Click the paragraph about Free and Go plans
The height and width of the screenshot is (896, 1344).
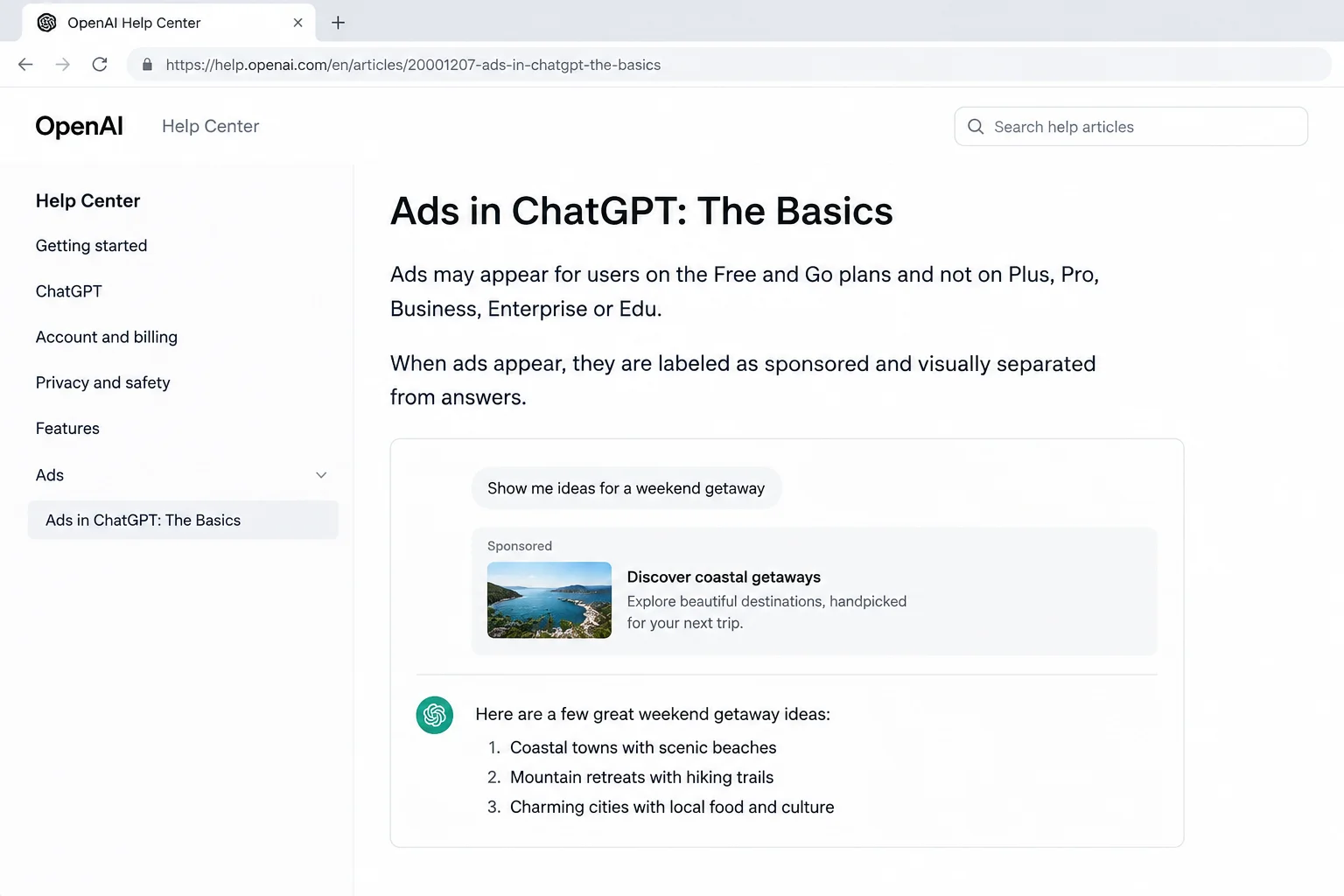coord(745,291)
